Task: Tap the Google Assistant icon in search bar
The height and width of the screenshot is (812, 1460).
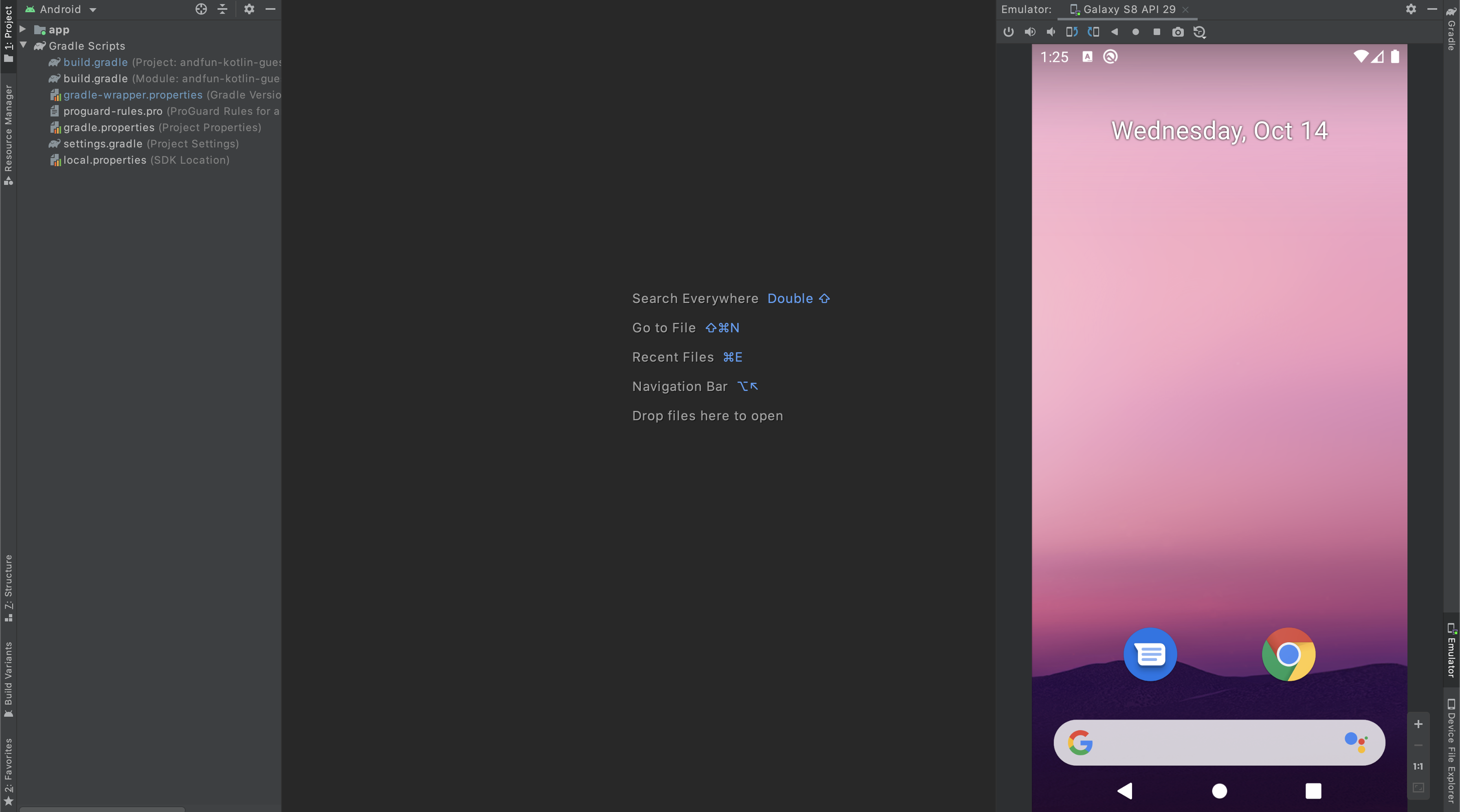Action: 1356,742
